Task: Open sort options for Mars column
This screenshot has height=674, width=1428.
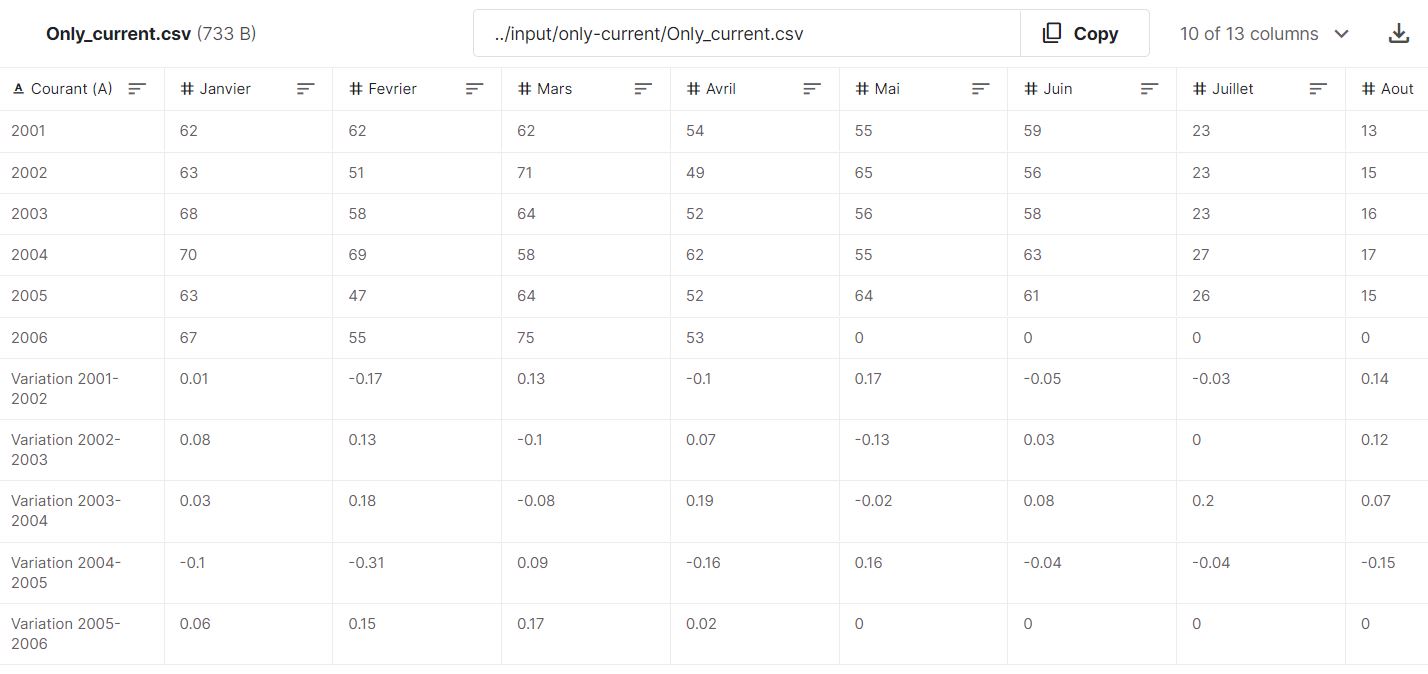Action: pyautogui.click(x=644, y=89)
